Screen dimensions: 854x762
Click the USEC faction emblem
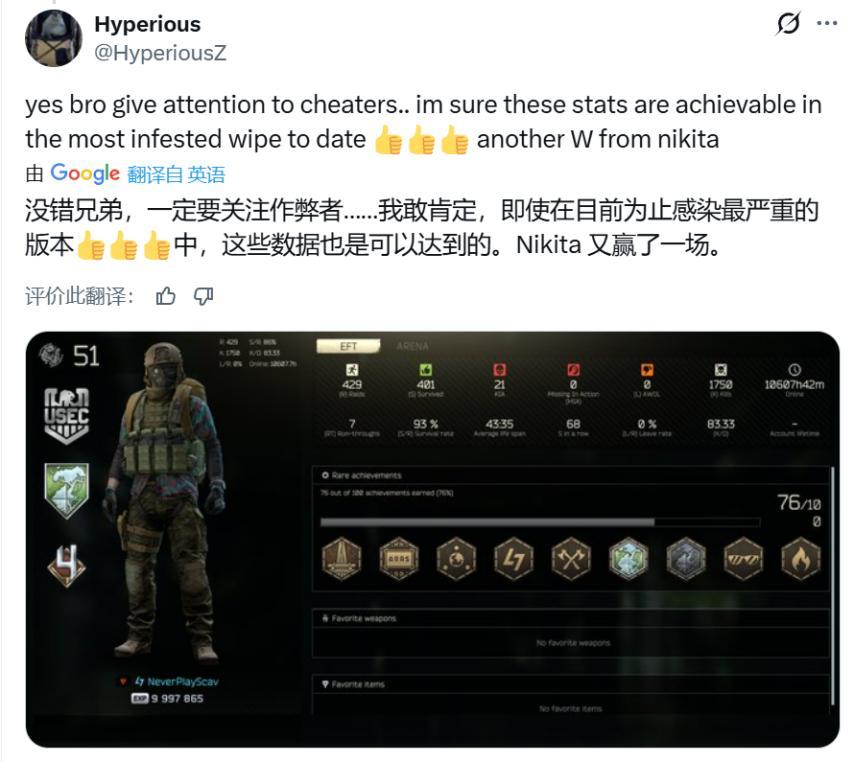click(x=66, y=416)
